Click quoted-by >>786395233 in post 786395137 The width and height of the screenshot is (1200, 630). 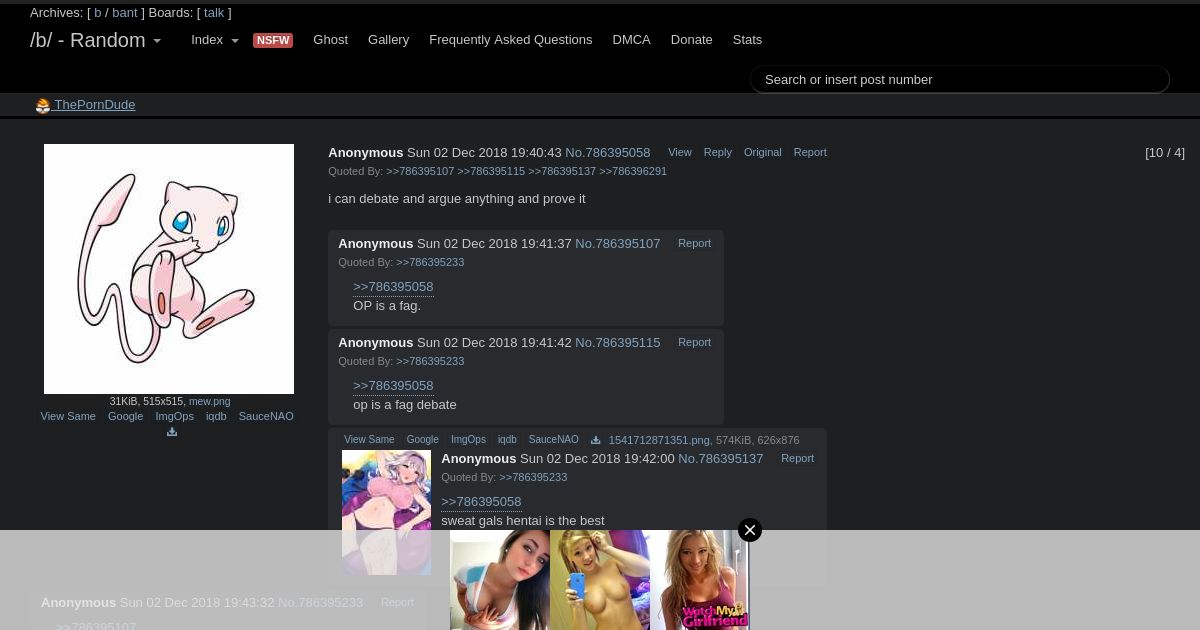tap(533, 477)
